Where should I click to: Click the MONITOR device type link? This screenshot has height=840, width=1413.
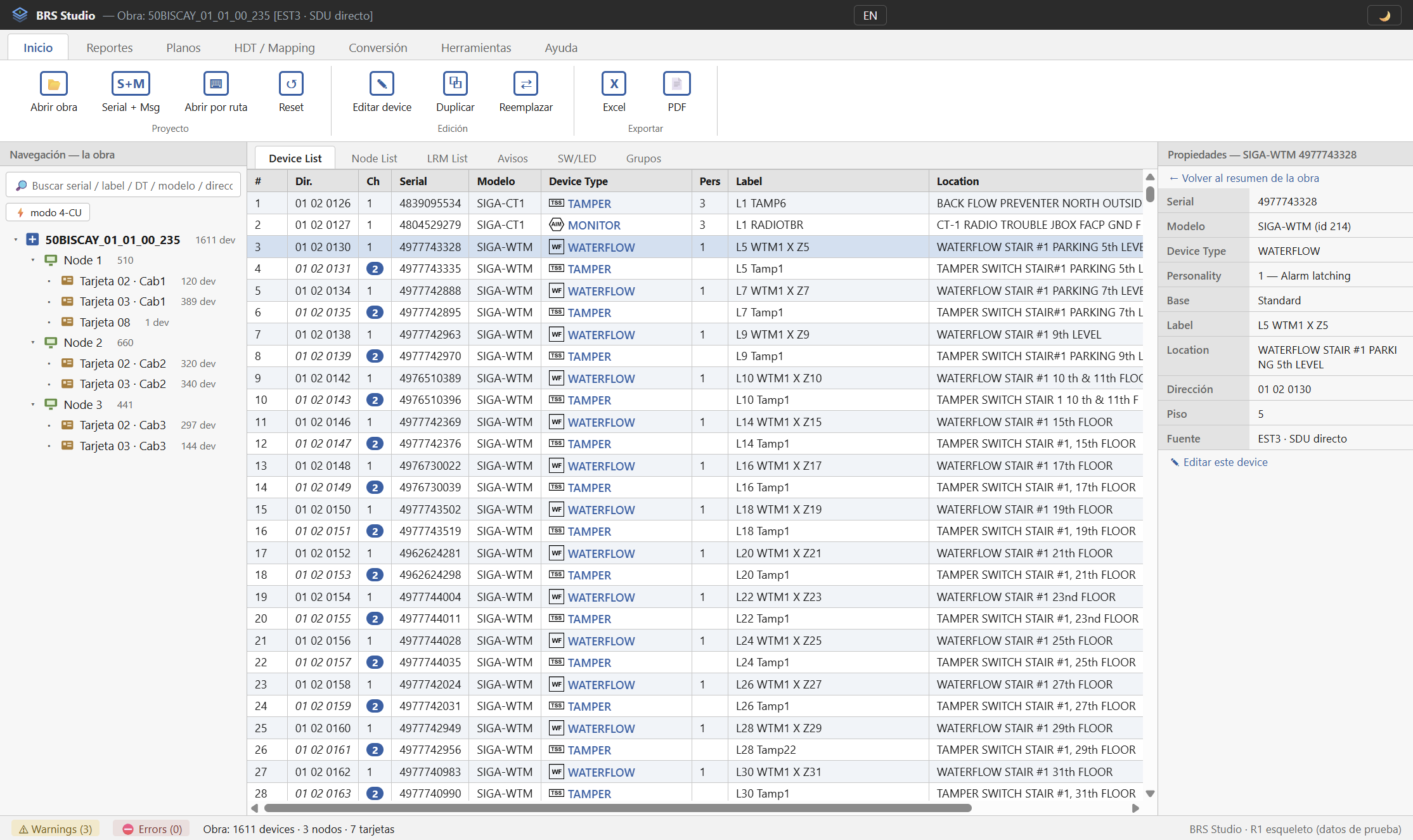(x=594, y=225)
